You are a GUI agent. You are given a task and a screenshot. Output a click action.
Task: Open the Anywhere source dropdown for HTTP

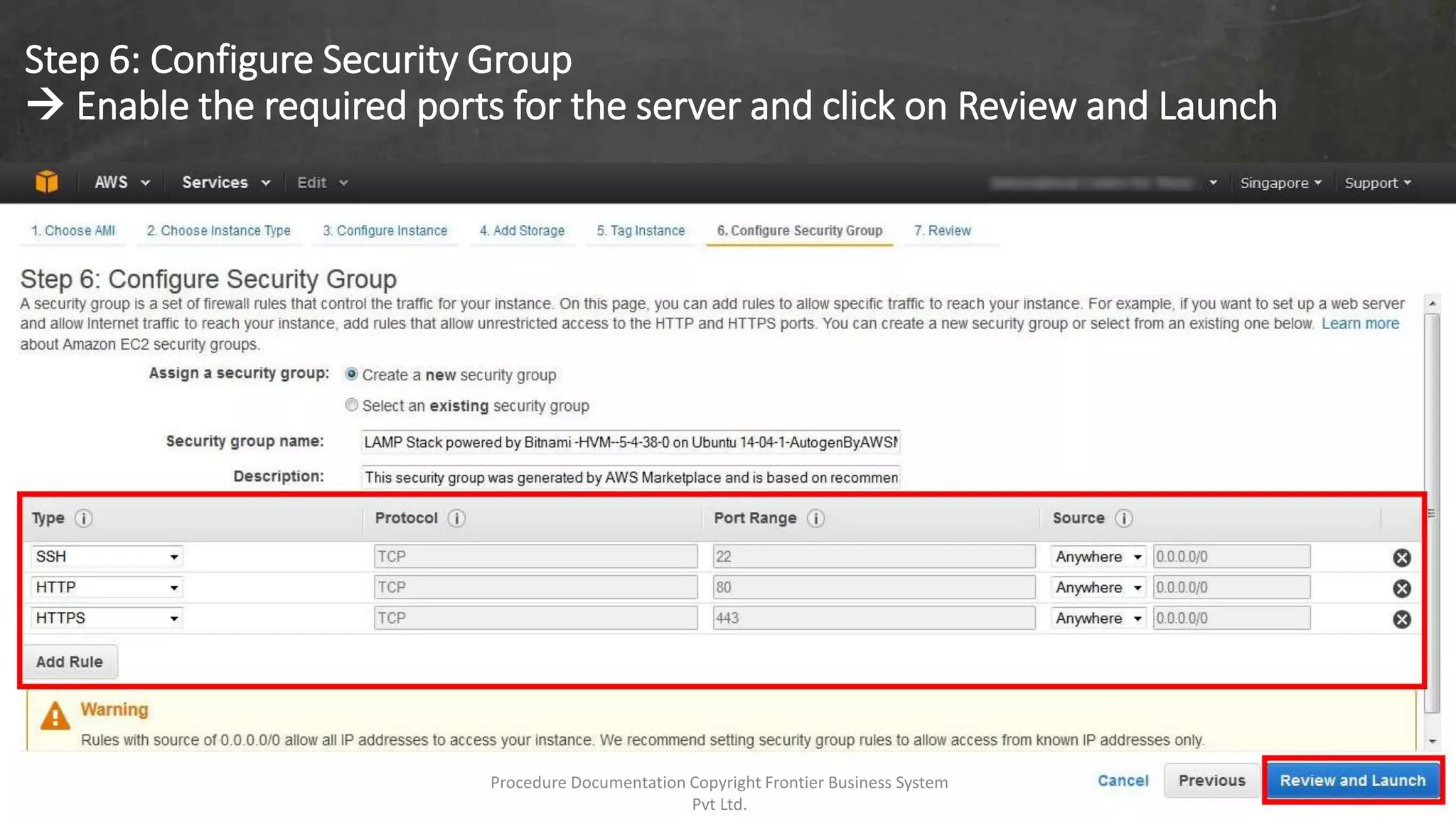tap(1098, 587)
